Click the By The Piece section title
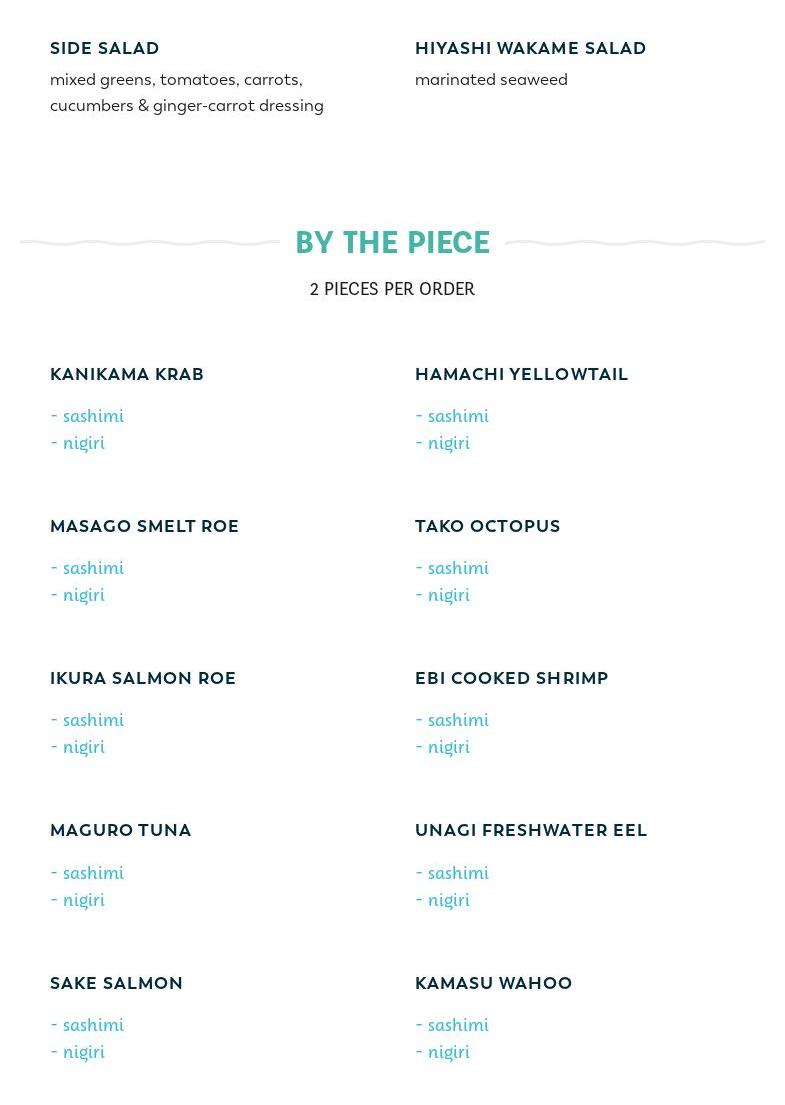The image size is (785, 1105). tap(392, 243)
